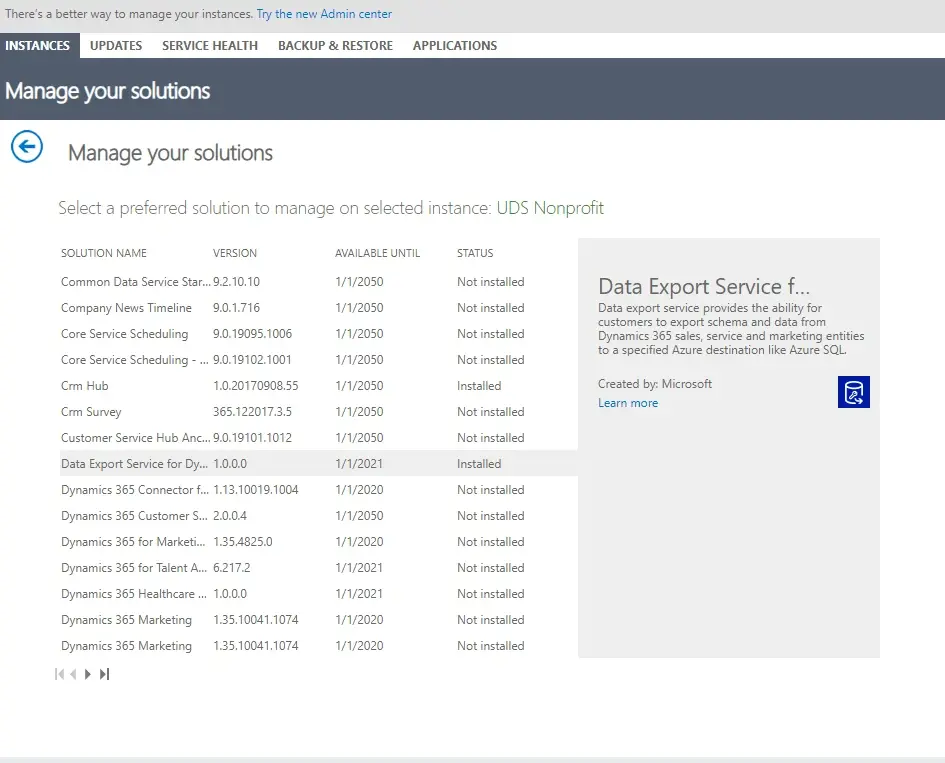Select Dynamics 365 Customer S... solution
The height and width of the screenshot is (763, 945).
point(319,515)
